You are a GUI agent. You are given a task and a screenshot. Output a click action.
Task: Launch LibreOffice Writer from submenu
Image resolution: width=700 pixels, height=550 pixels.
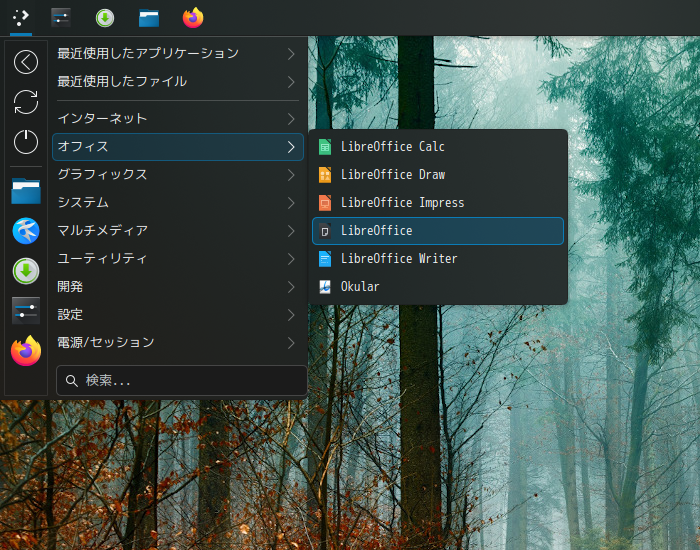438,259
